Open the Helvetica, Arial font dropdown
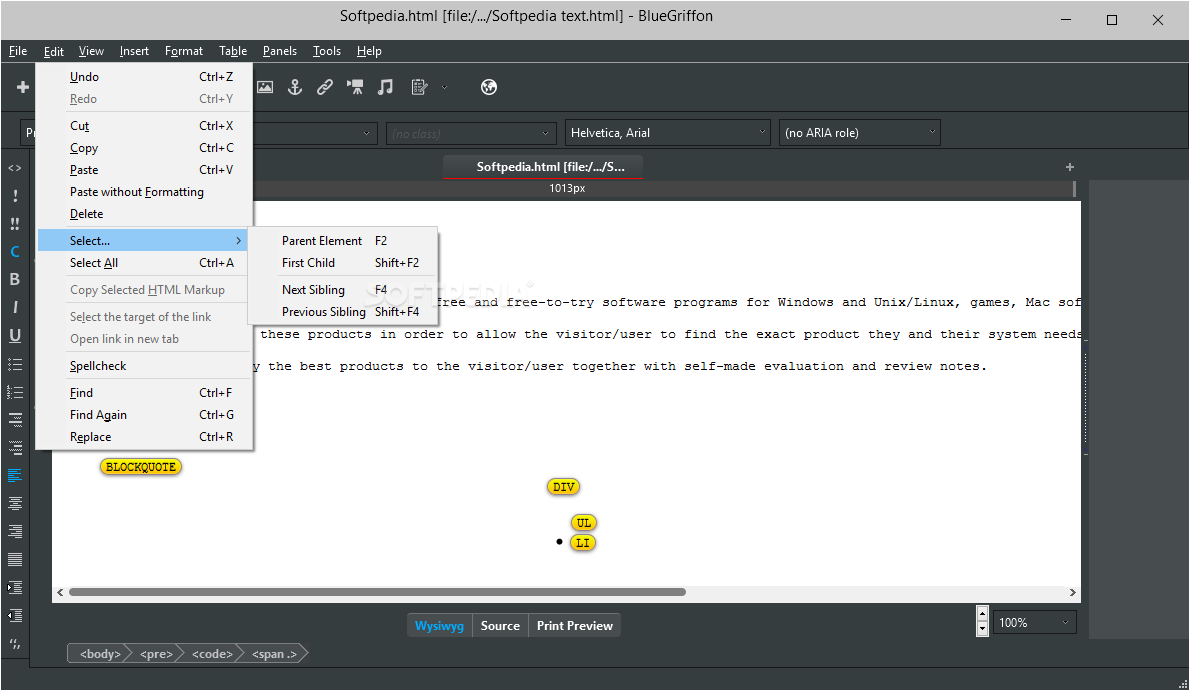The height and width of the screenshot is (691, 1190). point(667,133)
